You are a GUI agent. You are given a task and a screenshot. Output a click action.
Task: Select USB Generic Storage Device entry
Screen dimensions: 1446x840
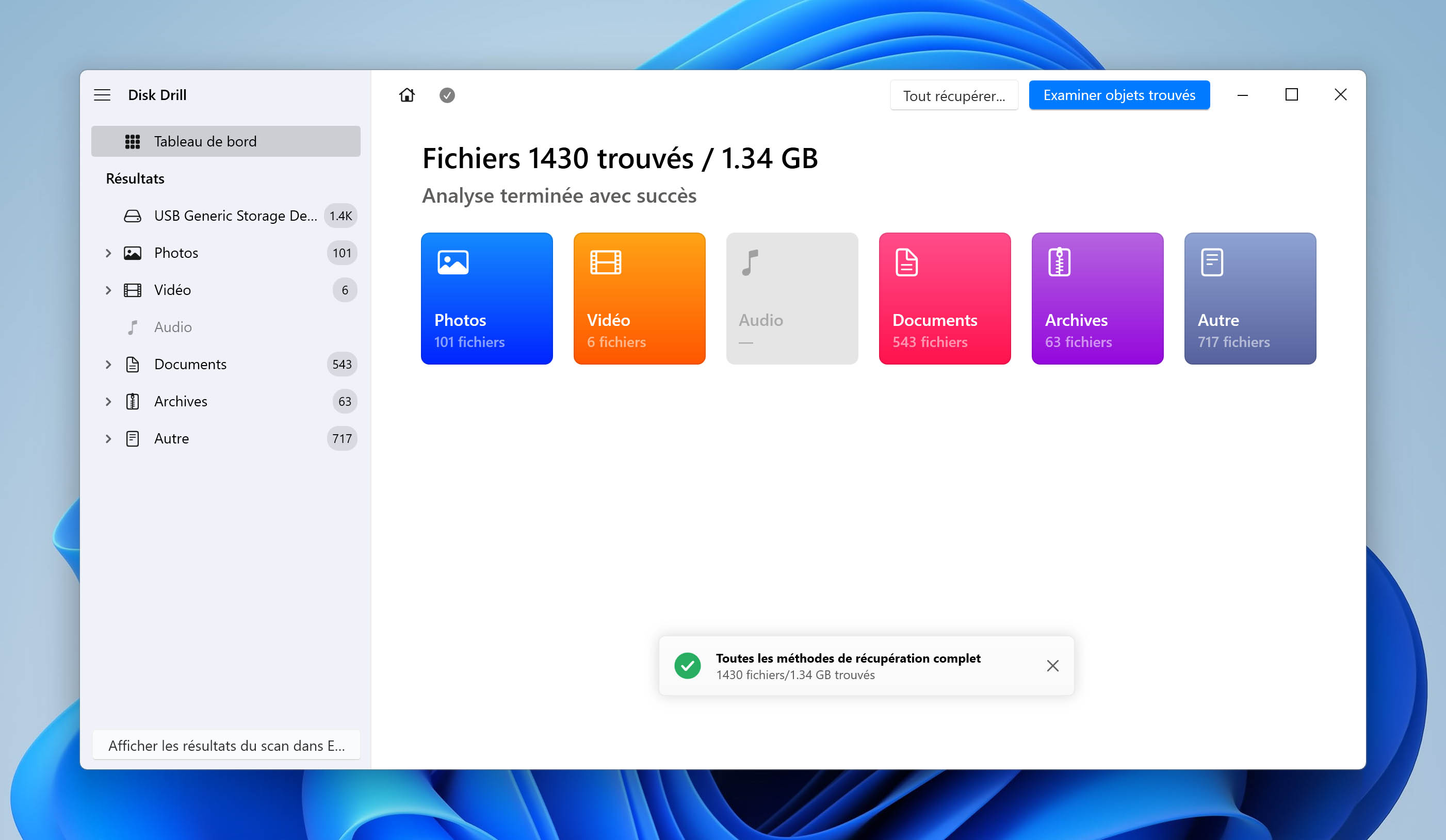tap(235, 216)
